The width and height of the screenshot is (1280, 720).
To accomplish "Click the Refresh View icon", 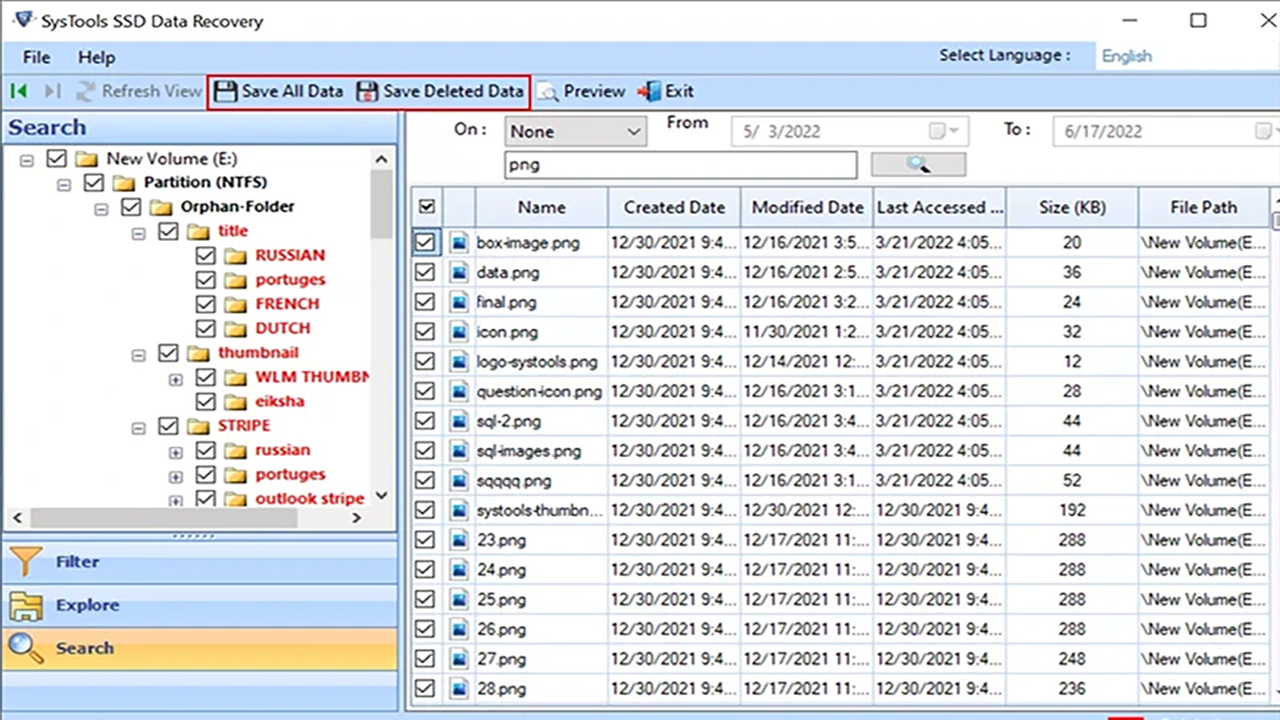I will 86,91.
